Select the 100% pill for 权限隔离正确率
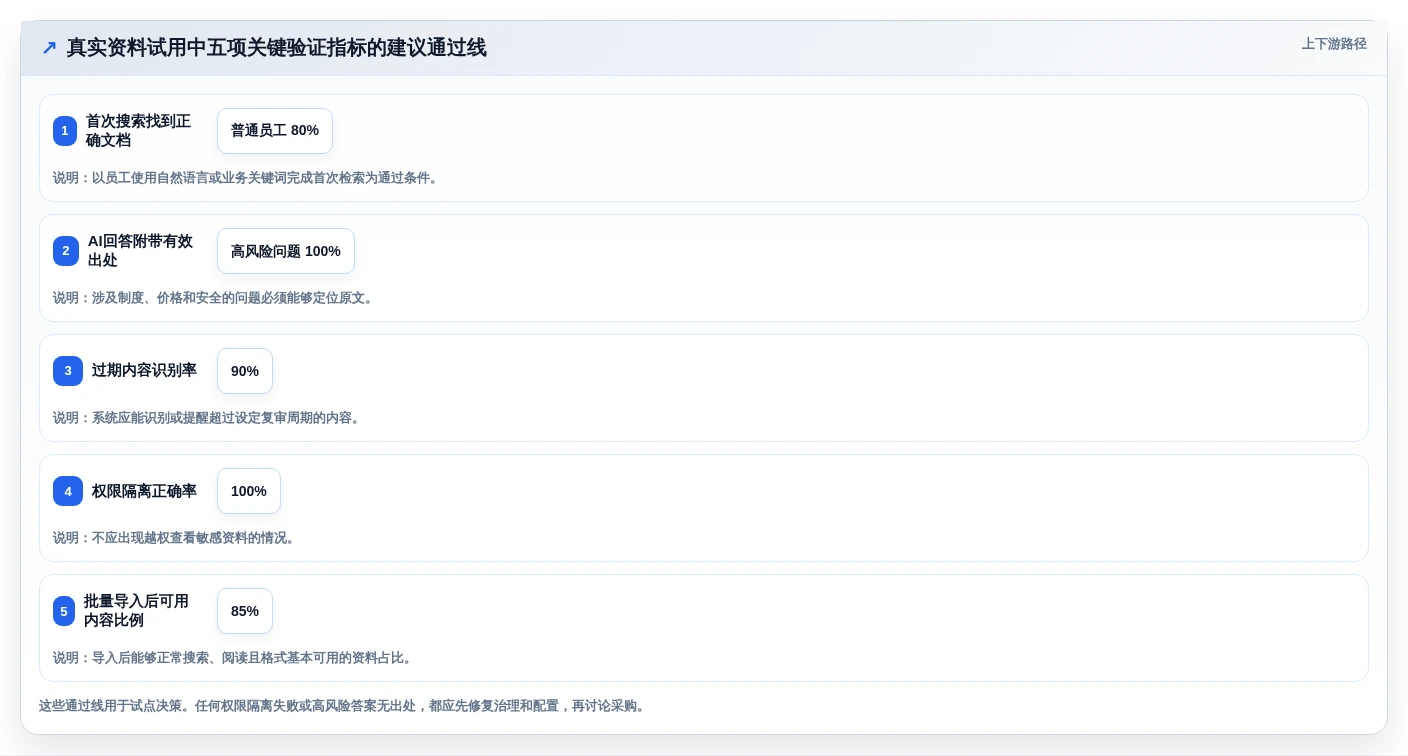Screen dimensions: 1408x756 coord(249,491)
